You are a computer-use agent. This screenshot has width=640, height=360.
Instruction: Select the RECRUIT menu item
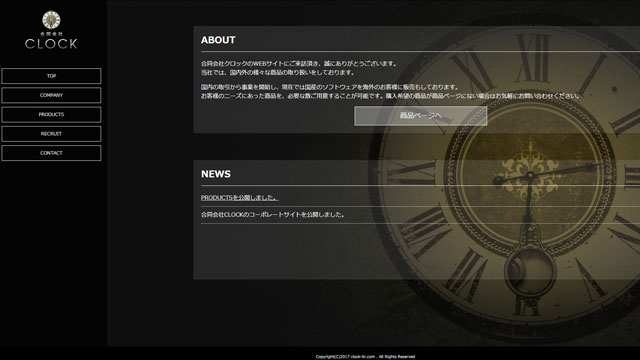(x=51, y=134)
